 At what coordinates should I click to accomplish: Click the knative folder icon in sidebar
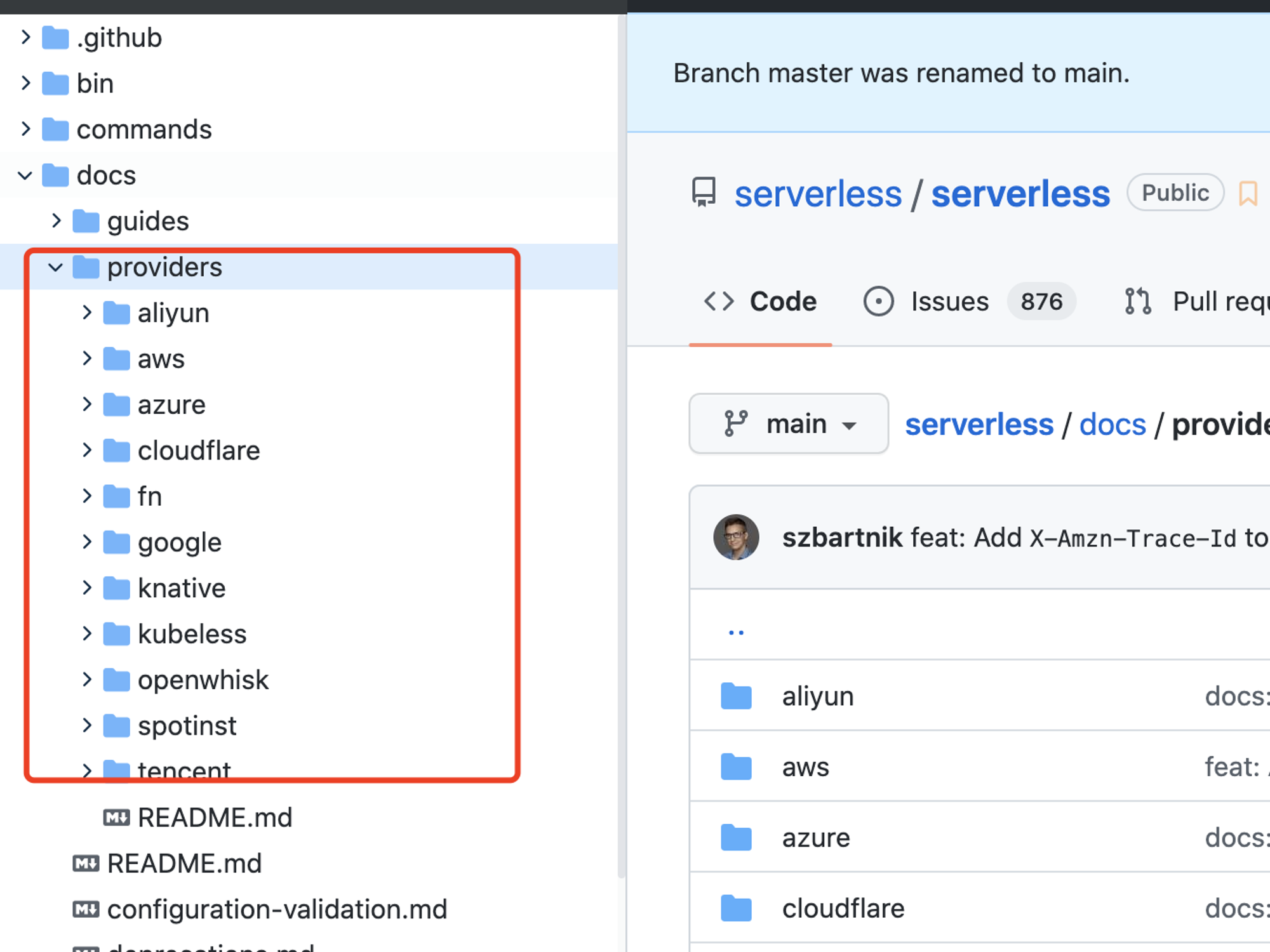tap(117, 588)
